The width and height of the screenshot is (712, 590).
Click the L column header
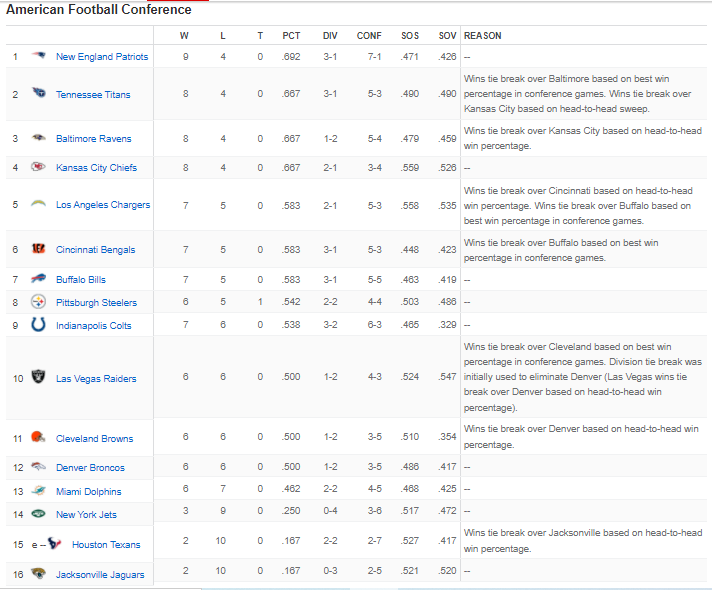pos(223,36)
